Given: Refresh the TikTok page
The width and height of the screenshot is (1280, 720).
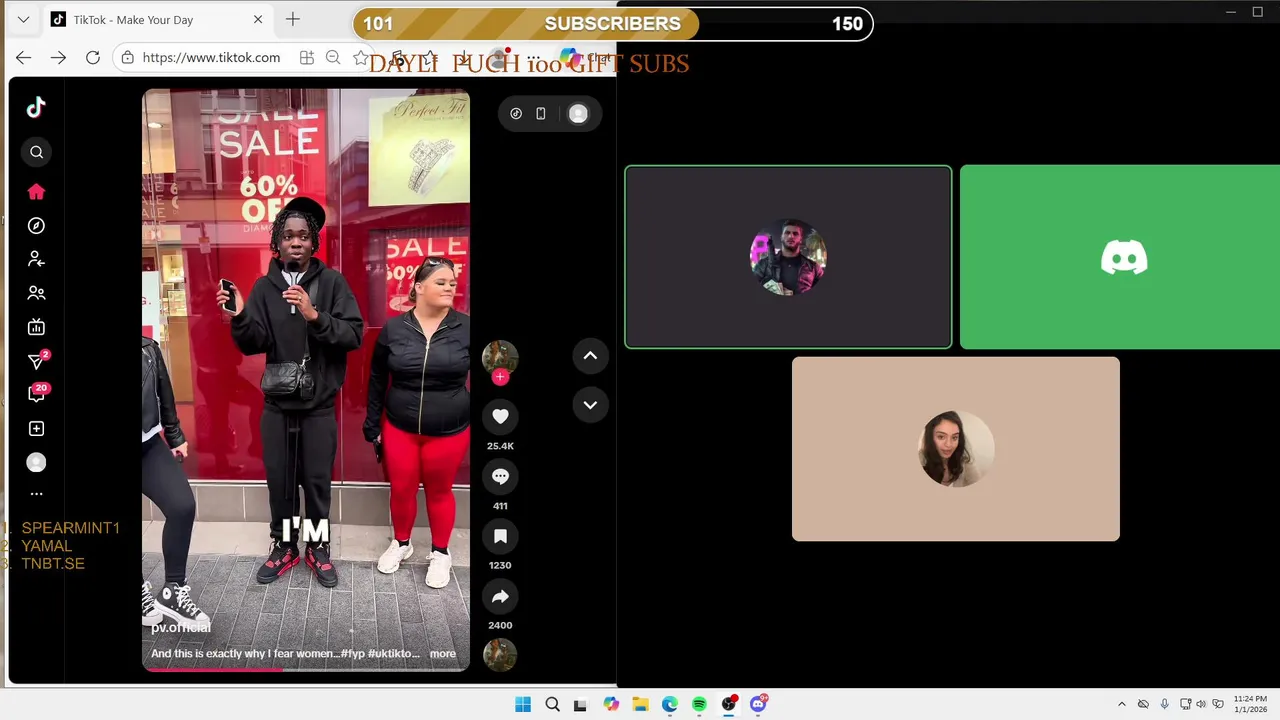Looking at the screenshot, I should 93,58.
